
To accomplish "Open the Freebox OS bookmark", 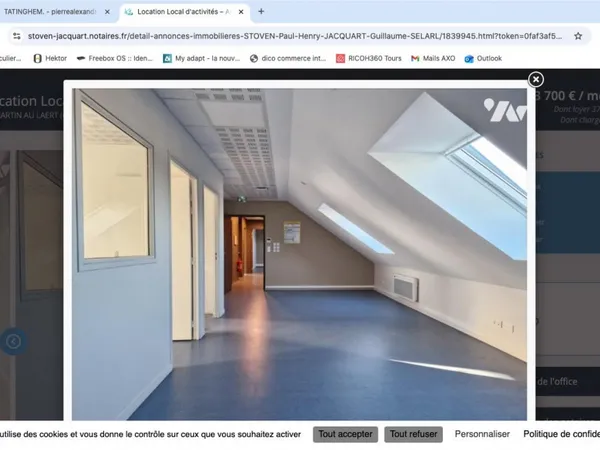I will coord(115,59).
